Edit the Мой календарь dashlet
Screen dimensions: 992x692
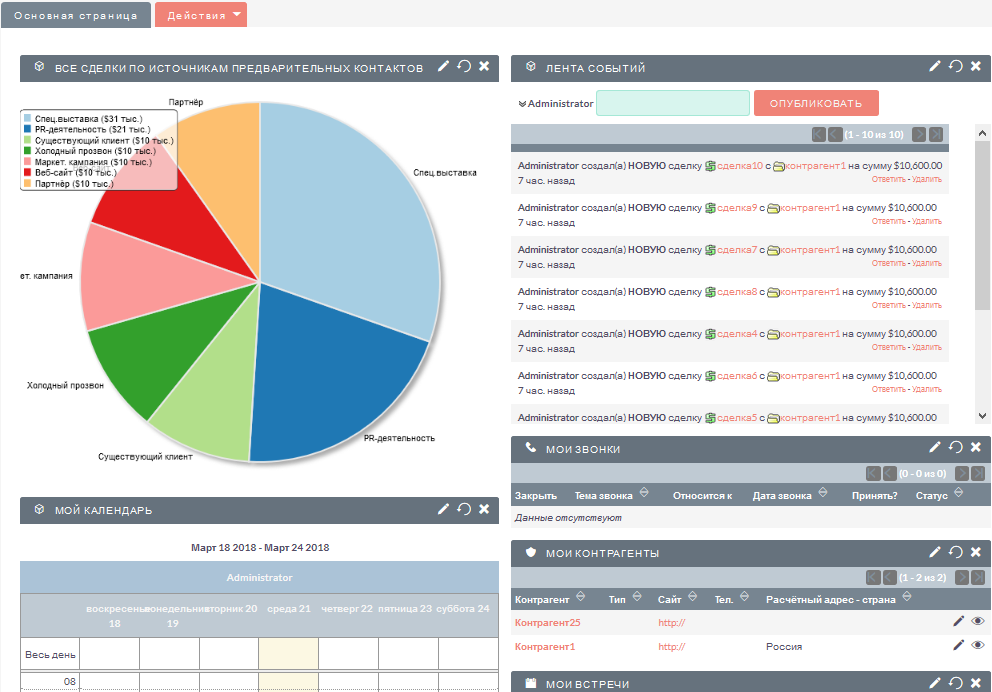point(443,509)
